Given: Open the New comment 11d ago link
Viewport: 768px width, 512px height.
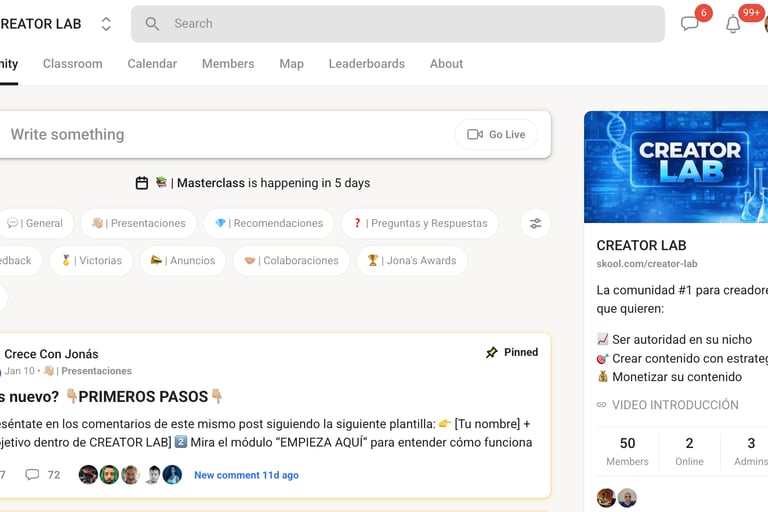Looking at the screenshot, I should coord(246,475).
